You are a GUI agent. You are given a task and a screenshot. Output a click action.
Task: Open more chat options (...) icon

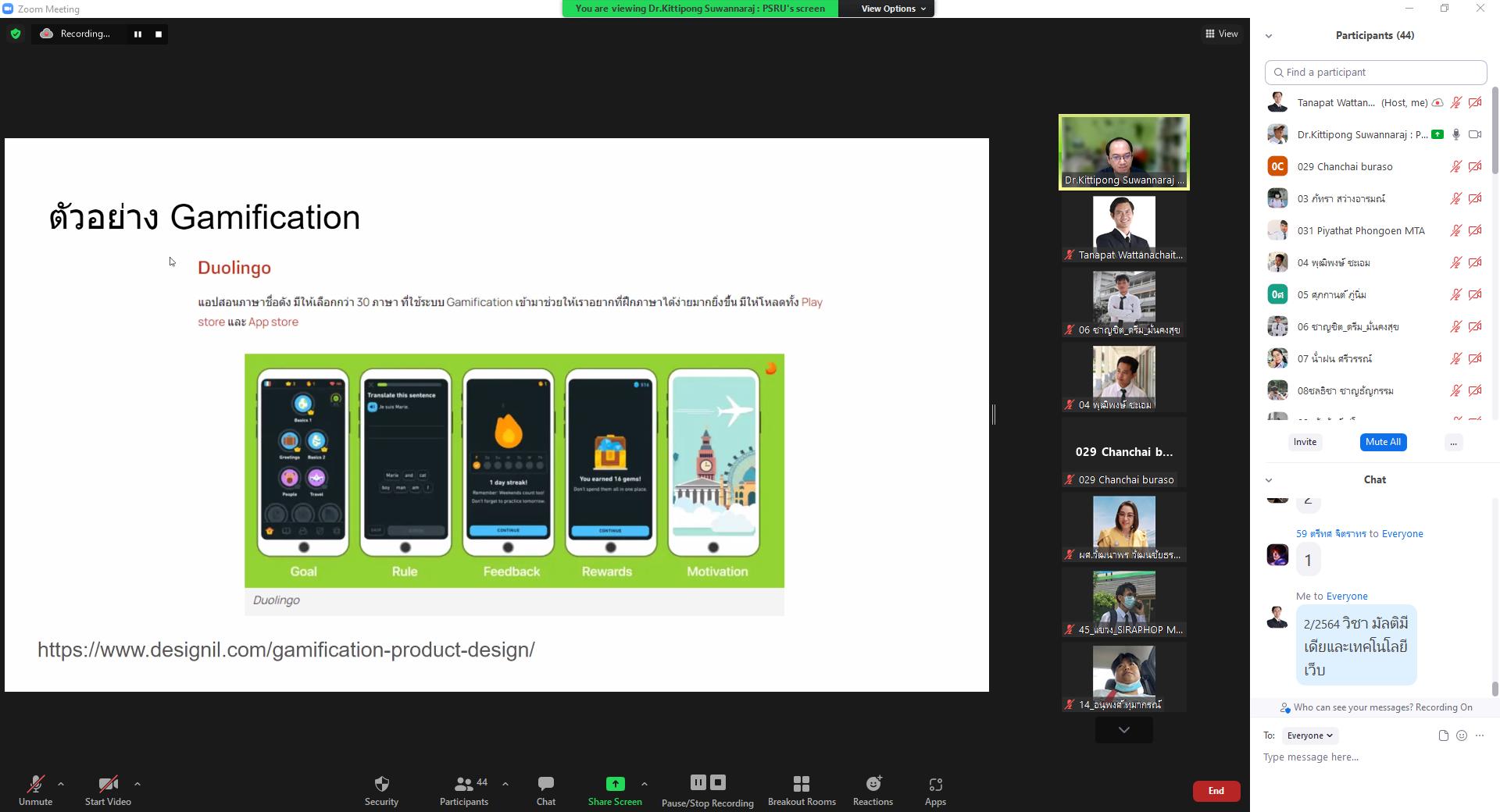click(1480, 735)
